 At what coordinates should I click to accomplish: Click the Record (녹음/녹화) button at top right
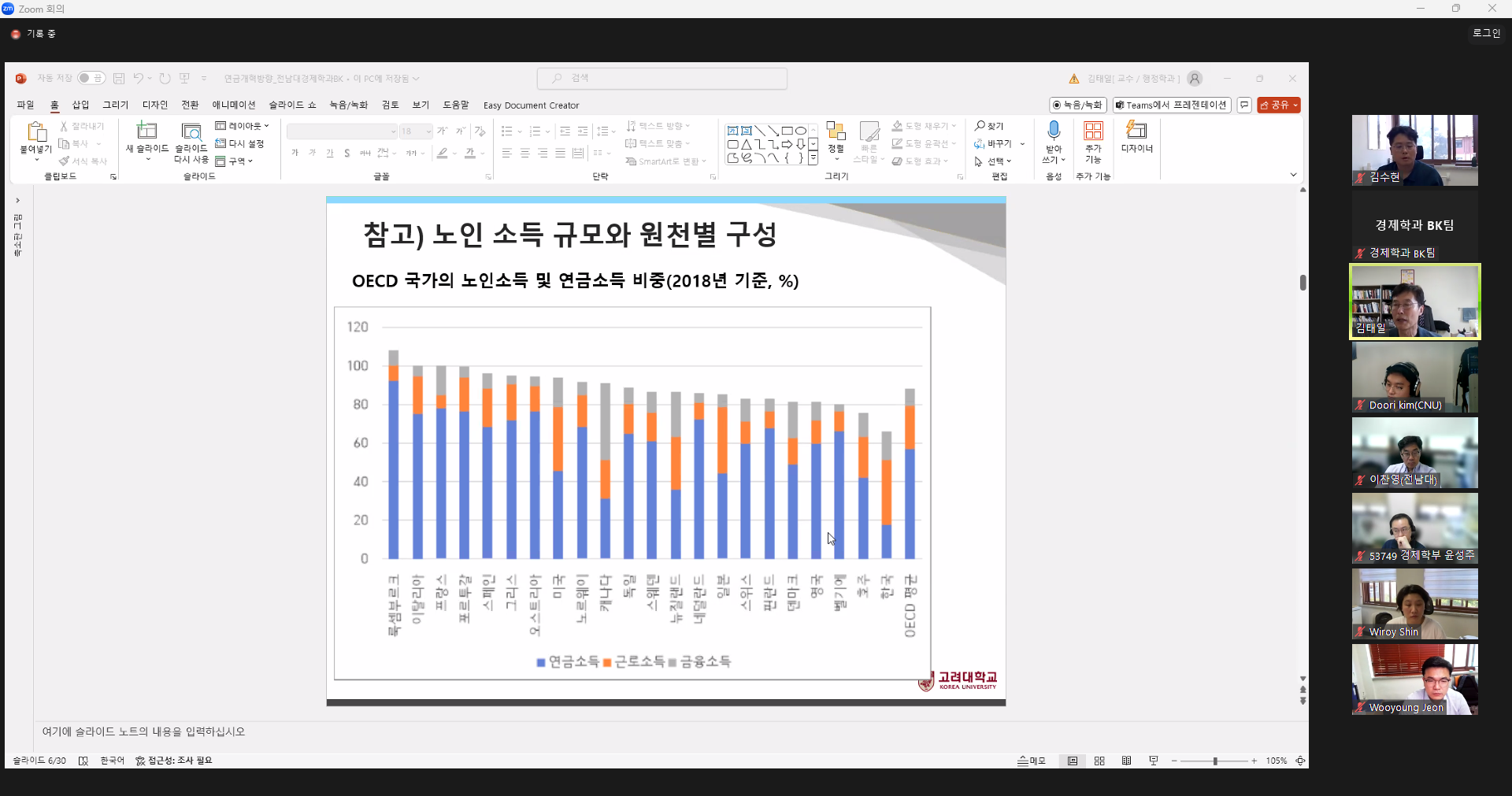pyautogui.click(x=1078, y=105)
